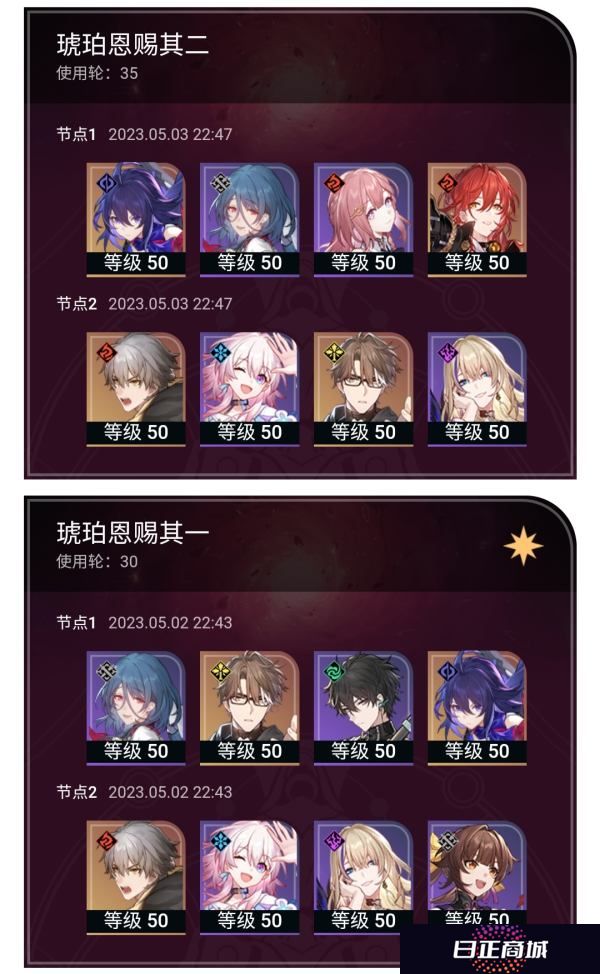Select the Quantum element icon on Seele, 其二 节点1

107,183
